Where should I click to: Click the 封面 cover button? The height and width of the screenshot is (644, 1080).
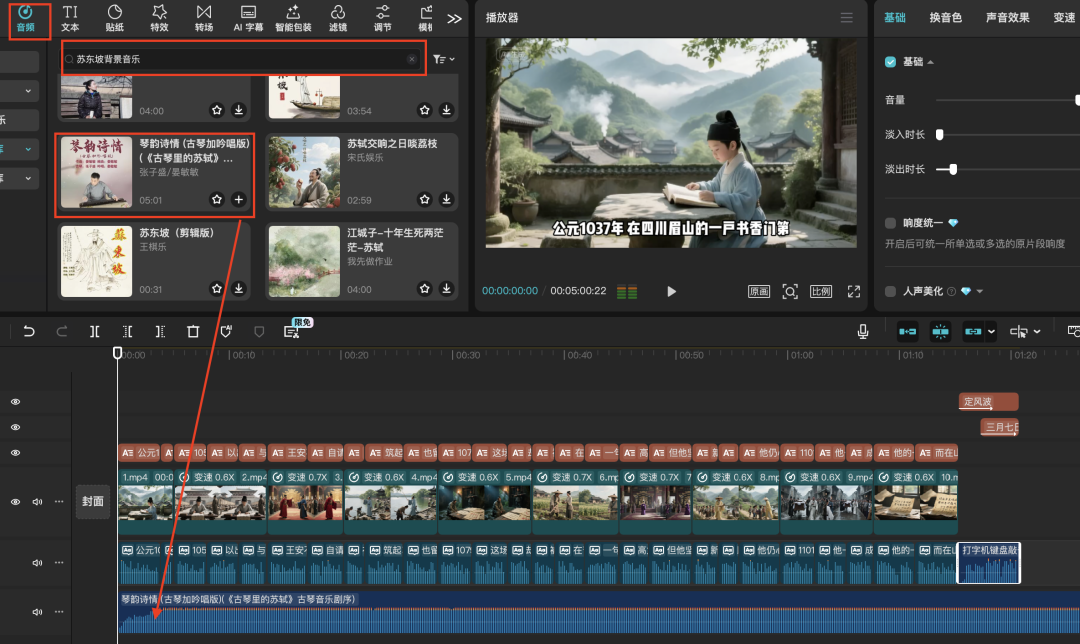click(93, 501)
